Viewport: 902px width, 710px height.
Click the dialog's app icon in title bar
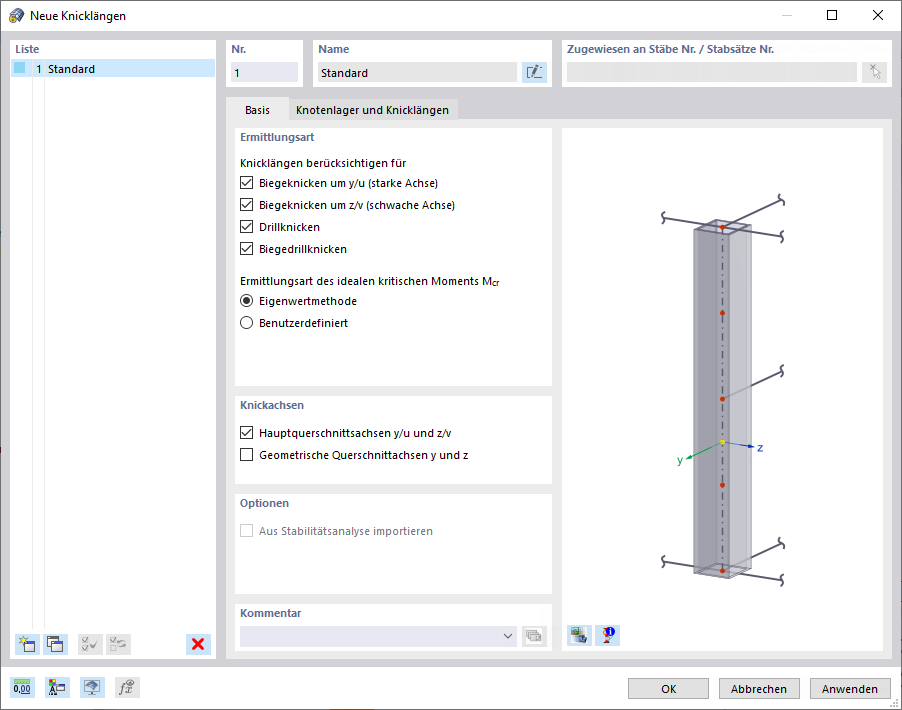17,16
